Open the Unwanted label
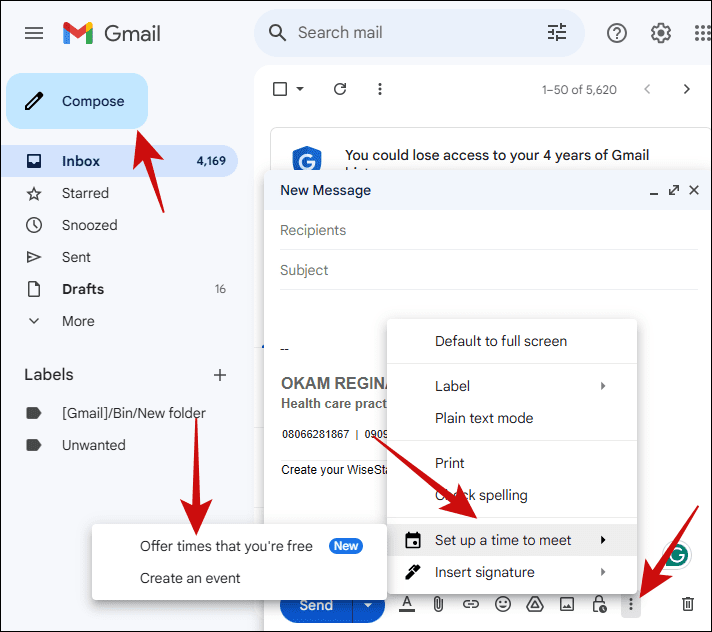Screen dimensions: 712x632 click(x=120, y=445)
